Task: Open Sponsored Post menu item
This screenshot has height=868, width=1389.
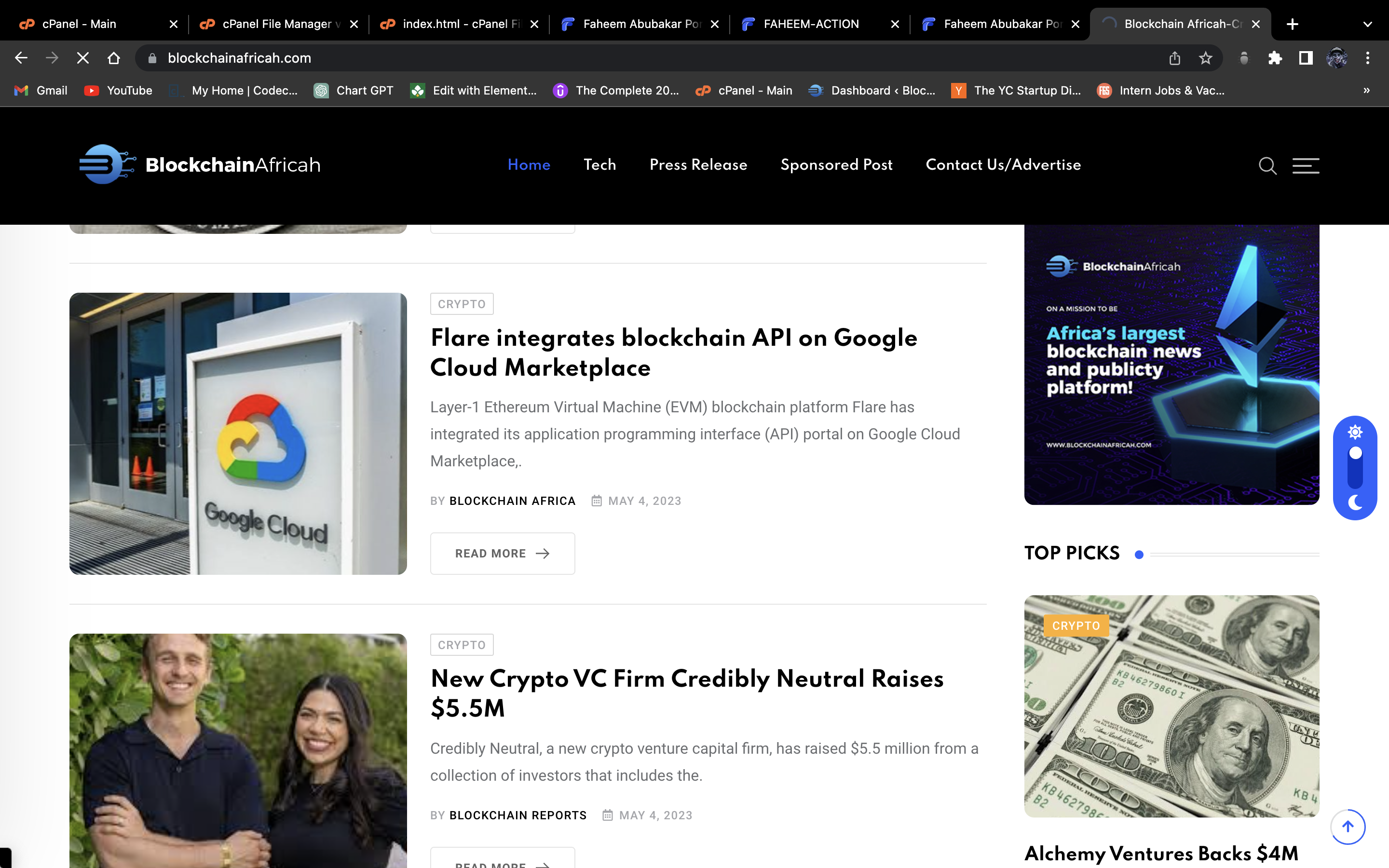Action: click(x=836, y=165)
